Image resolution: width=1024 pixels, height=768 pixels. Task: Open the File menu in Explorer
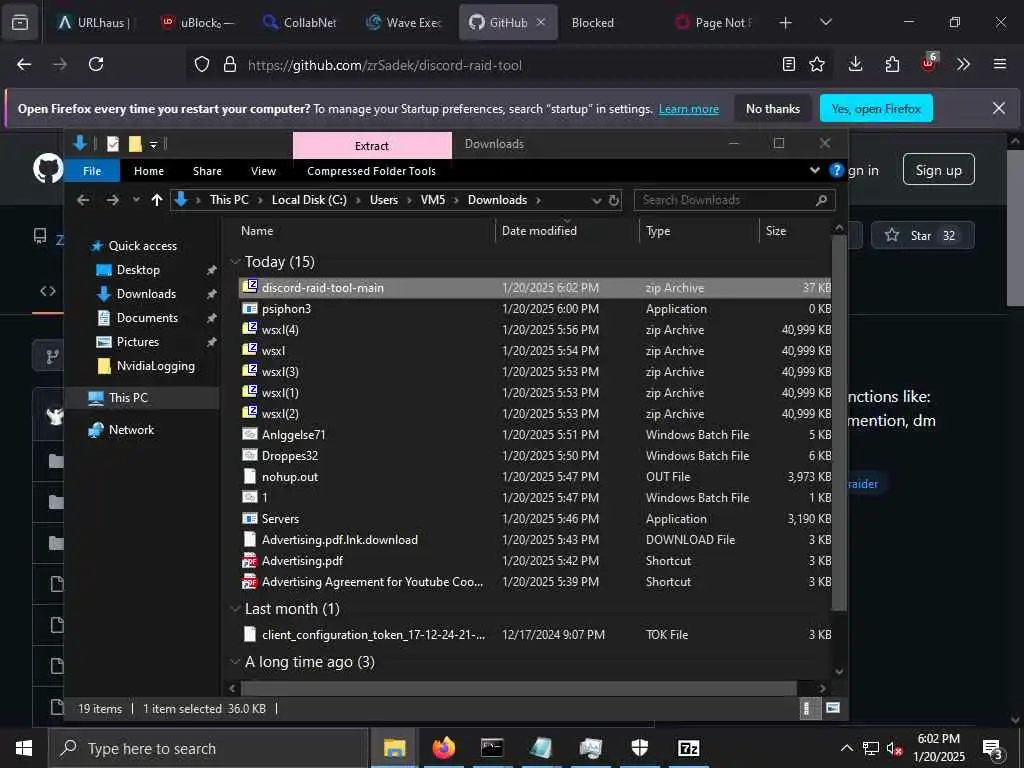coord(92,171)
